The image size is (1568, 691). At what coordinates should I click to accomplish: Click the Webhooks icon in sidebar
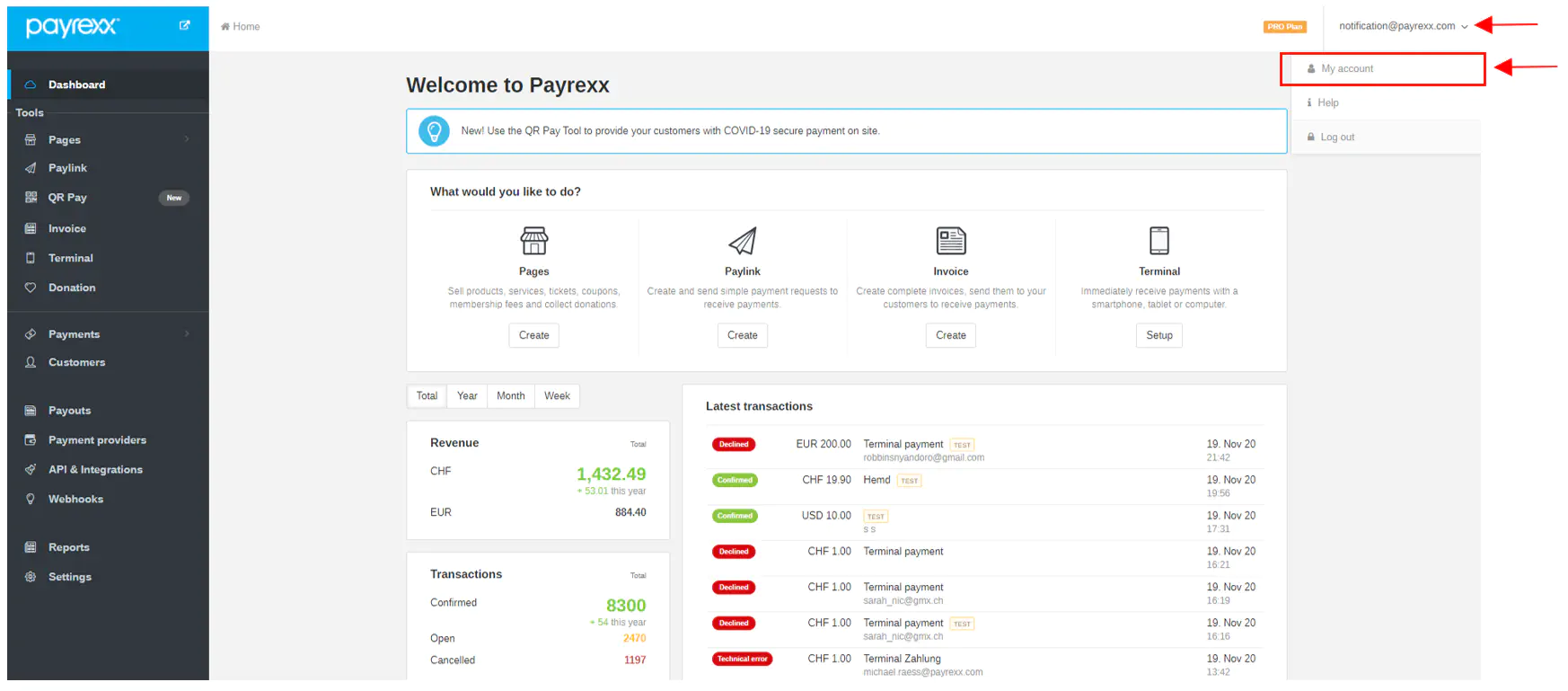coord(31,500)
